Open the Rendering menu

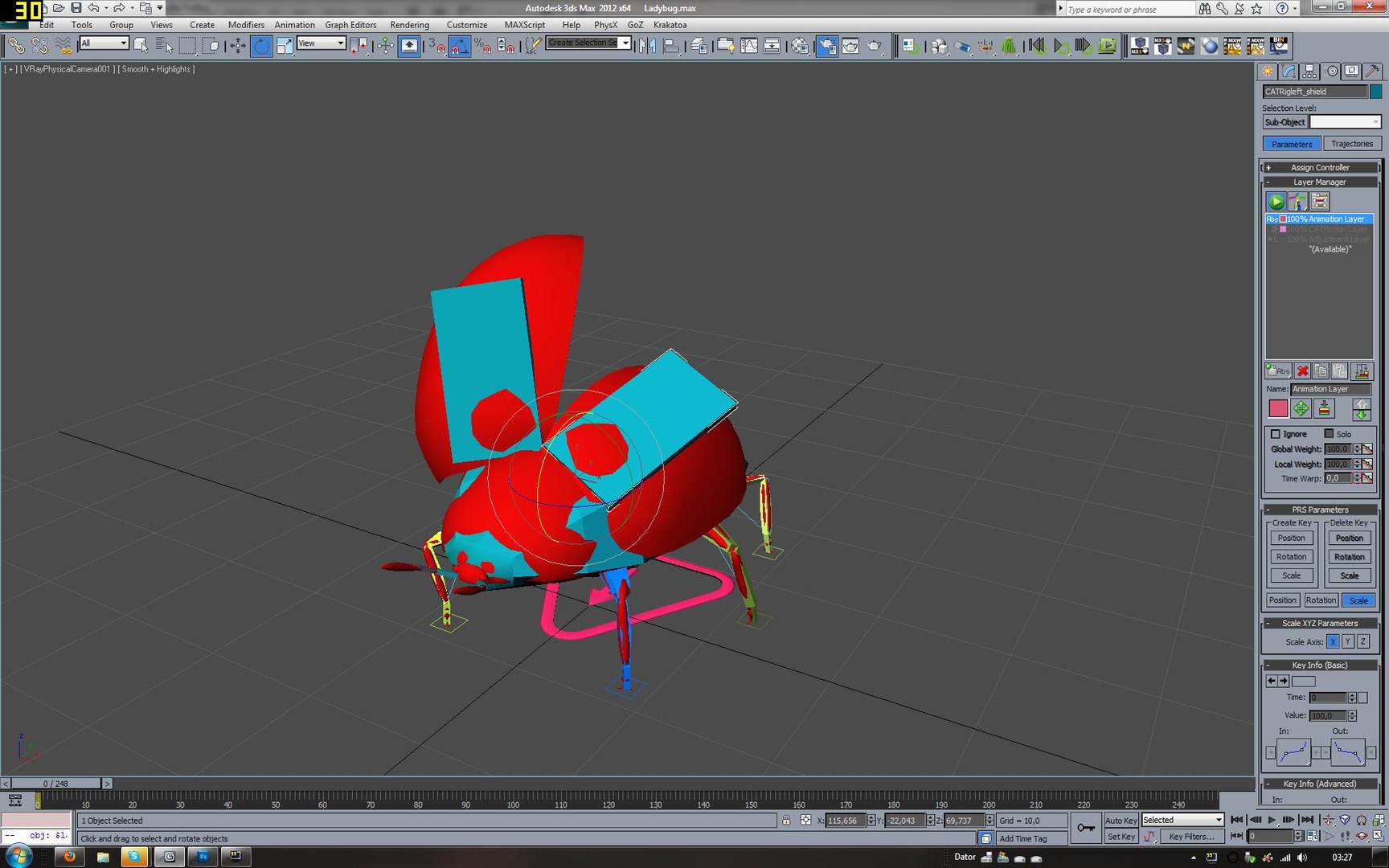[x=409, y=25]
